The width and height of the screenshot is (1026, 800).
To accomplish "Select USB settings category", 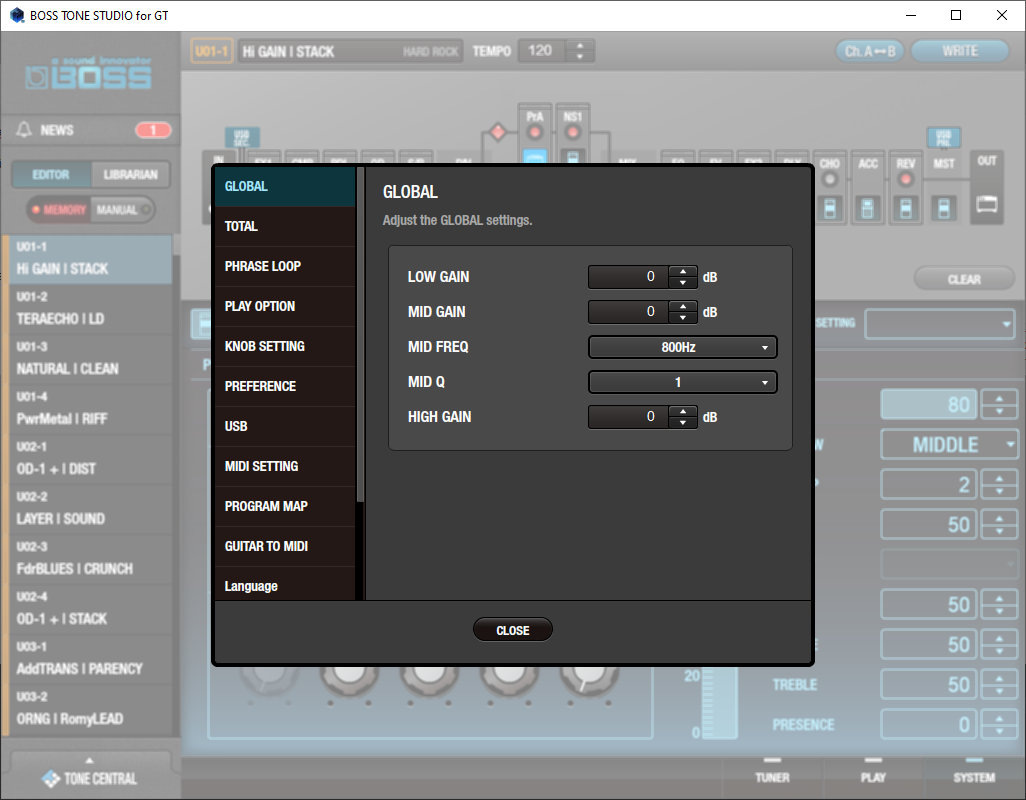I will [x=285, y=426].
